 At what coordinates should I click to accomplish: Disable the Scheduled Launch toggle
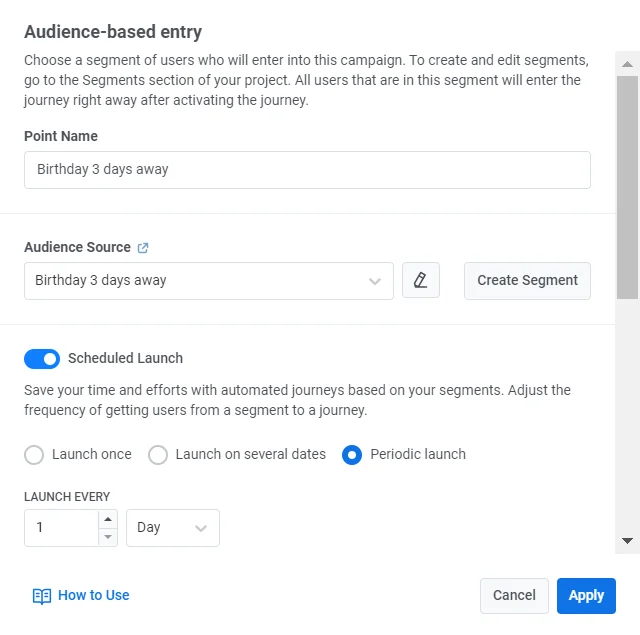click(x=42, y=358)
